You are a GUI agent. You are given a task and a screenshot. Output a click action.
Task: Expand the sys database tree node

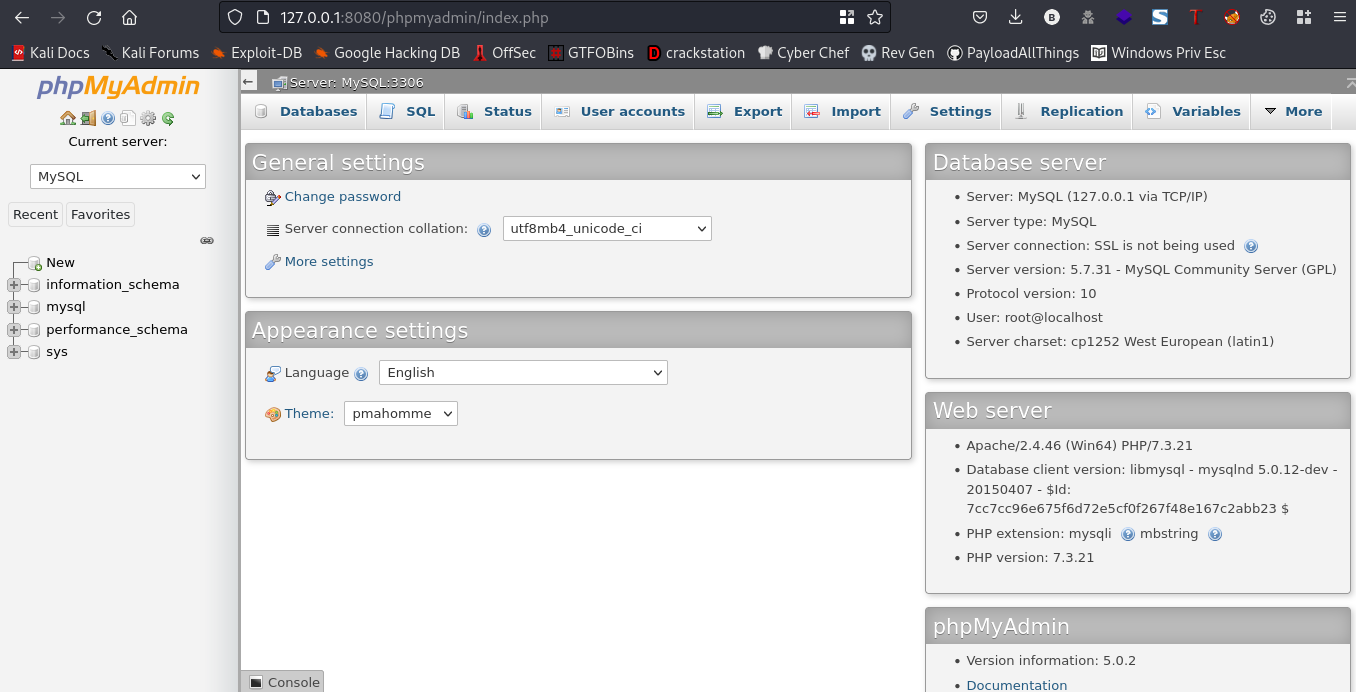[x=14, y=352]
